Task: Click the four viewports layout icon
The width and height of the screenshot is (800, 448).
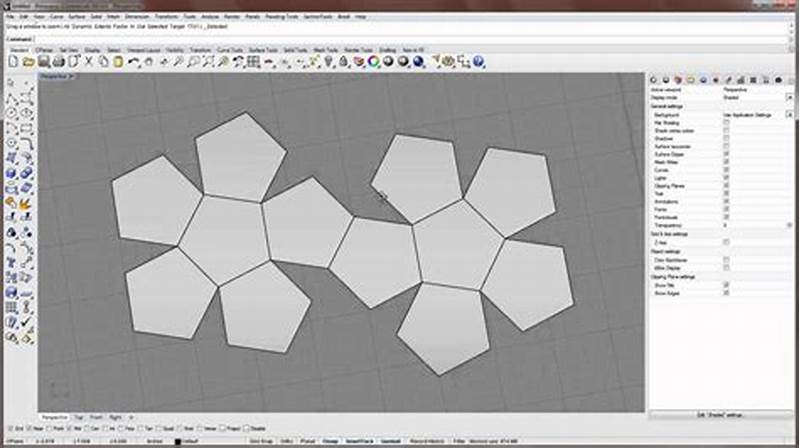Action: click(x=254, y=62)
